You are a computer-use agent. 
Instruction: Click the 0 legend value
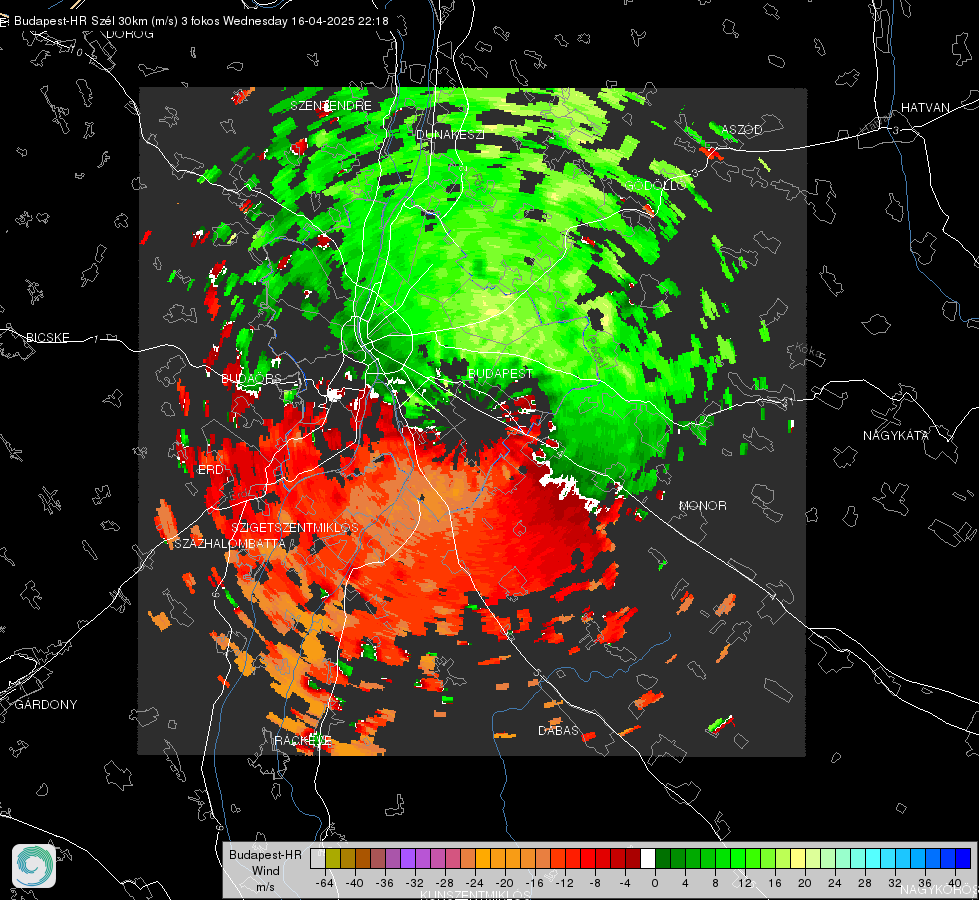655,883
